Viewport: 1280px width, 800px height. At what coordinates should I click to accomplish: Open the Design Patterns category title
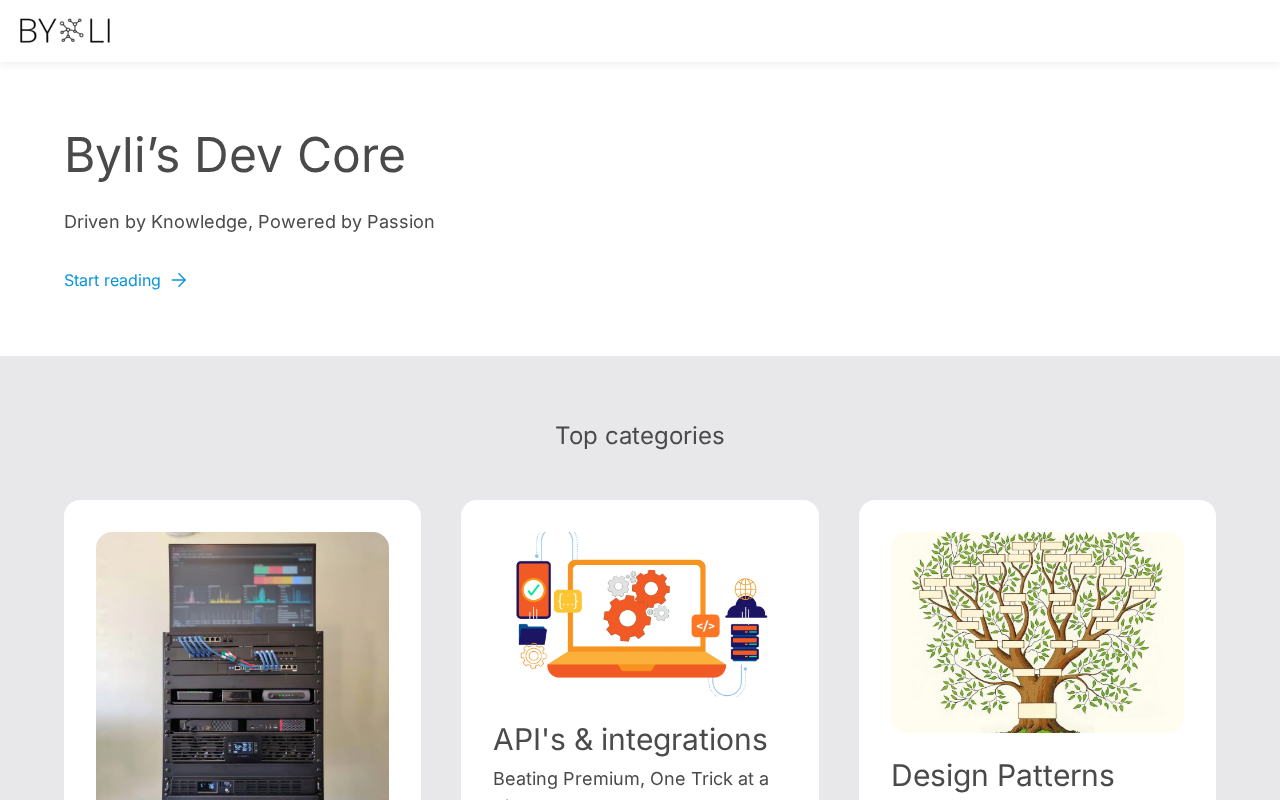point(1002,776)
